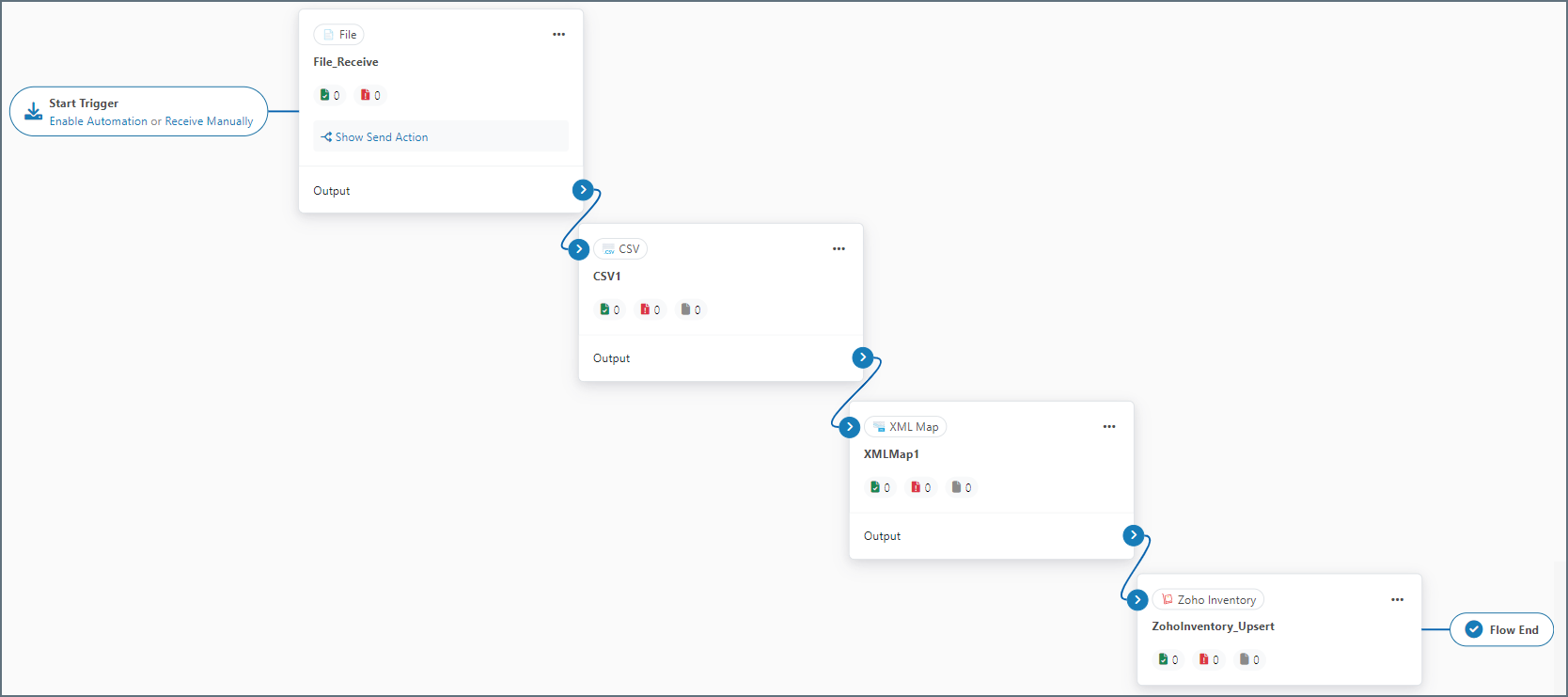The width and height of the screenshot is (1568, 697).
Task: Select the XML Map connector type tag
Action: (x=905, y=427)
